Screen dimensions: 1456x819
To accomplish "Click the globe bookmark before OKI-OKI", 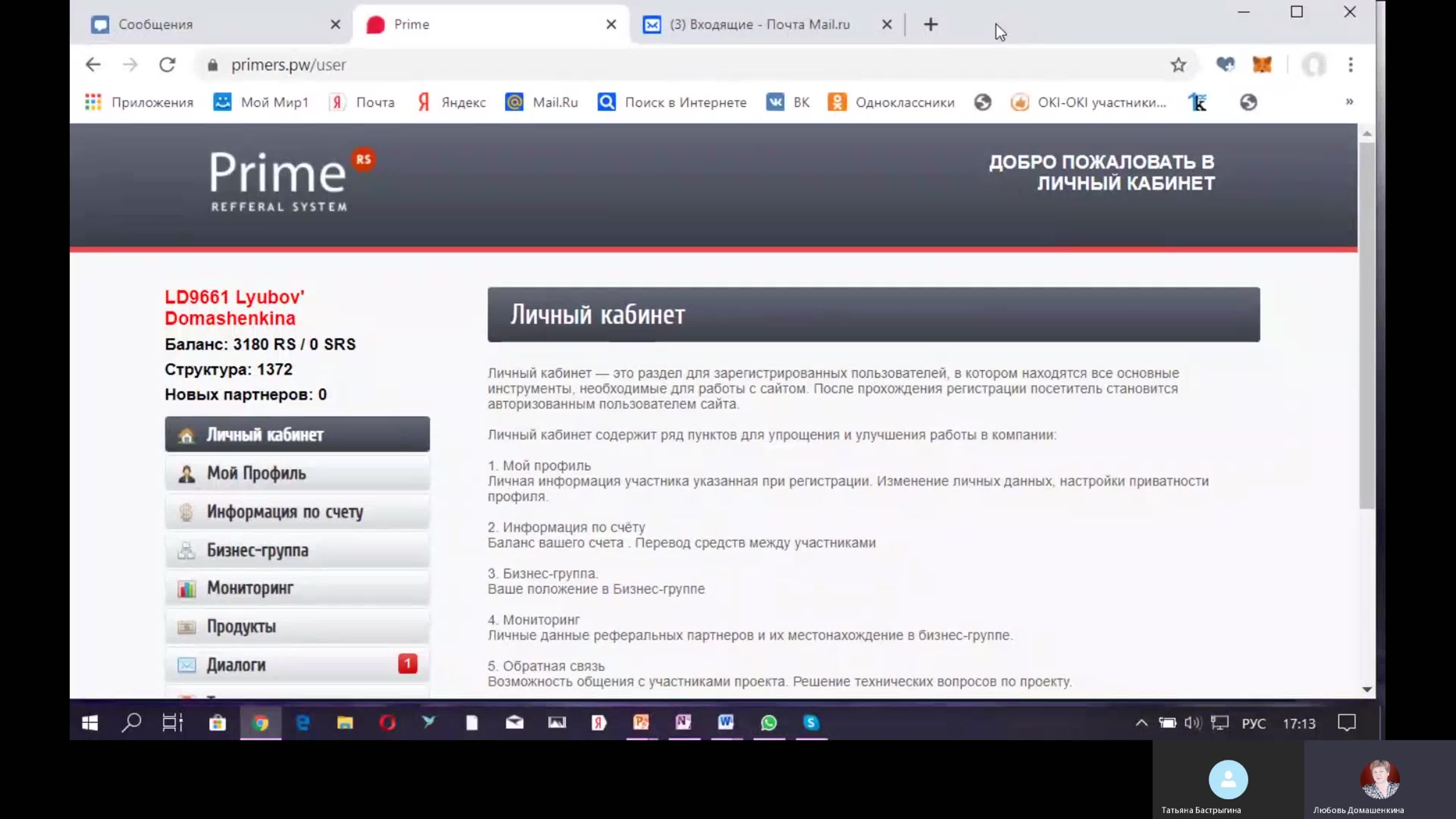I will [983, 102].
